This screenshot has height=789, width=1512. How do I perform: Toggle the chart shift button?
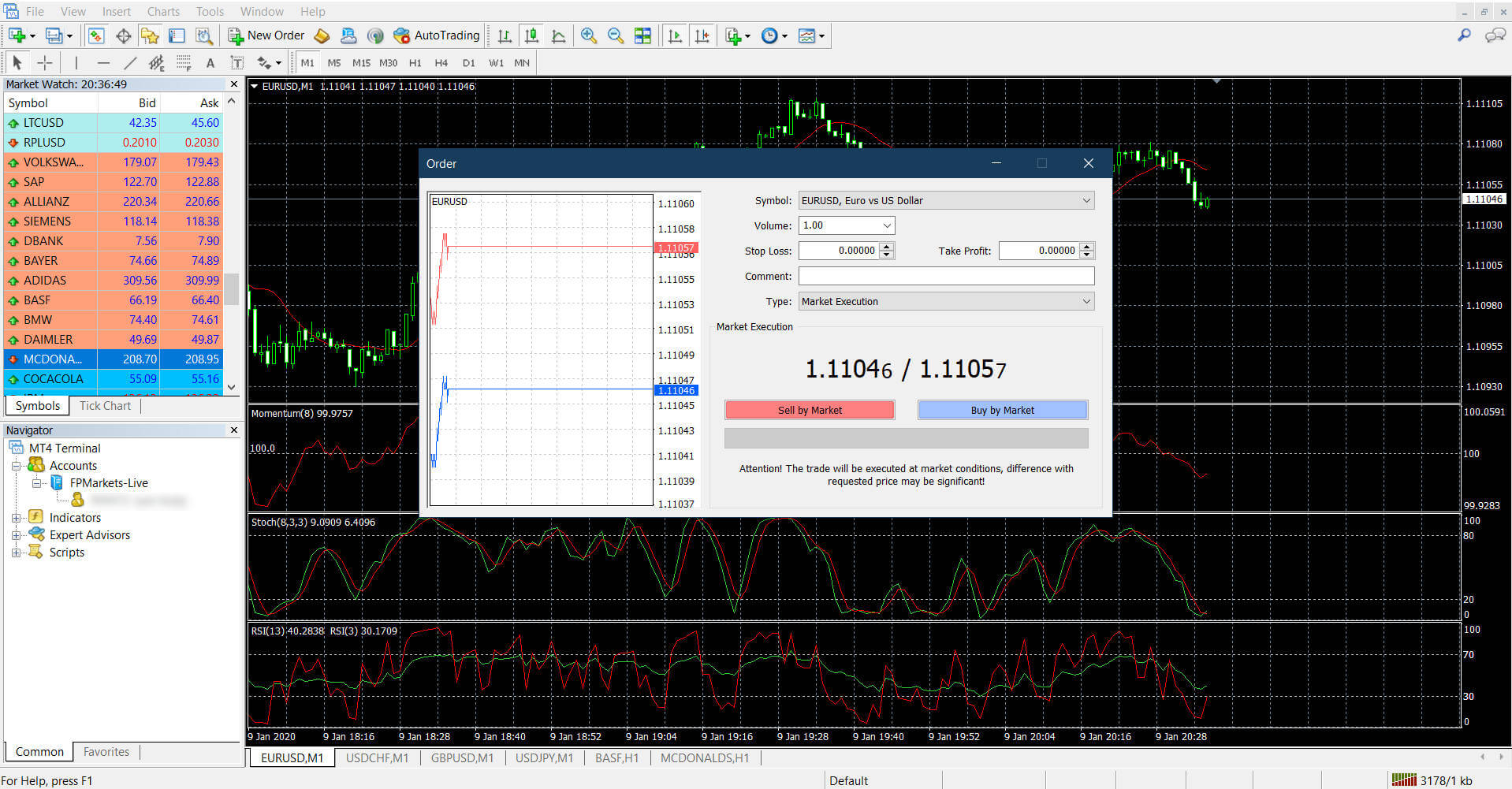coord(702,35)
